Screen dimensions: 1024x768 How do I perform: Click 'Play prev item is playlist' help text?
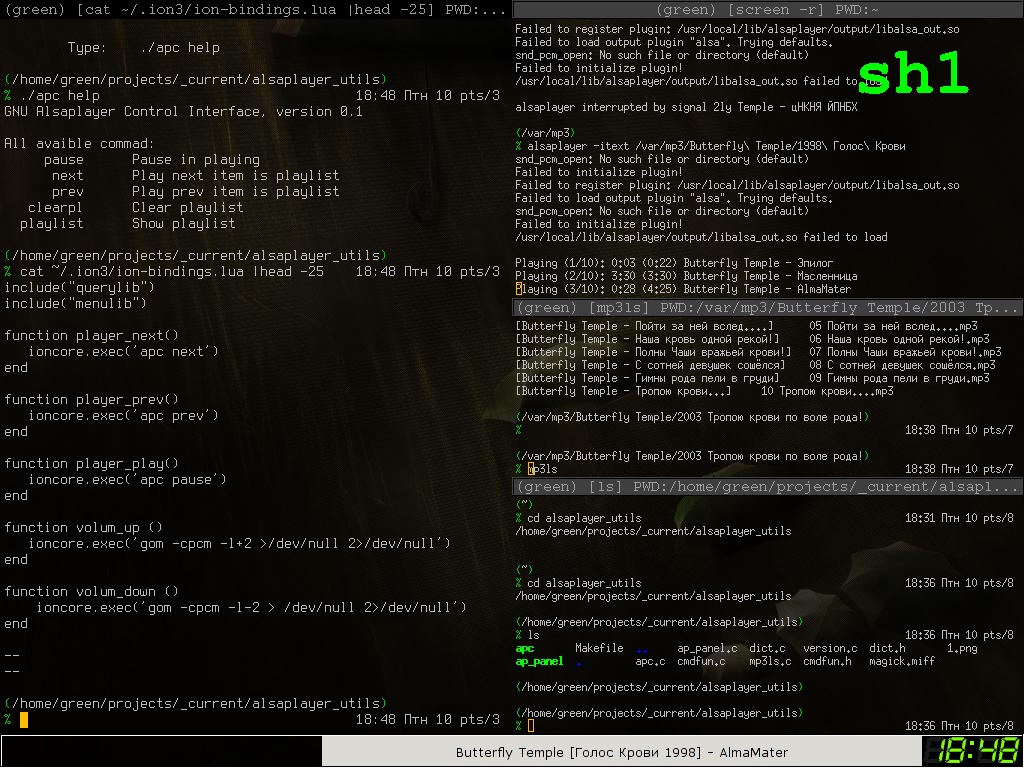point(235,191)
